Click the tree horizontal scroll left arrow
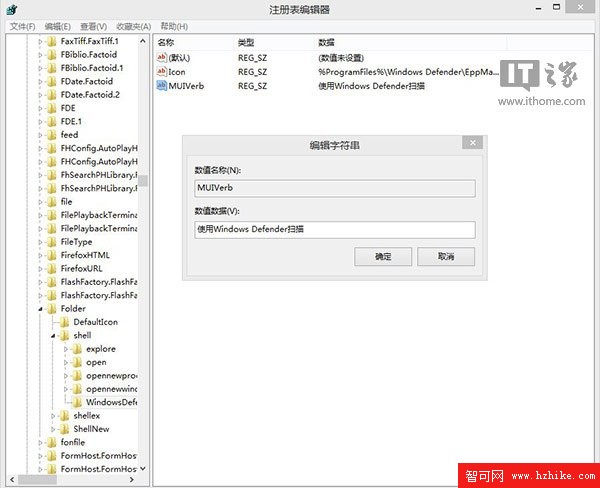 pyautogui.click(x=12, y=479)
